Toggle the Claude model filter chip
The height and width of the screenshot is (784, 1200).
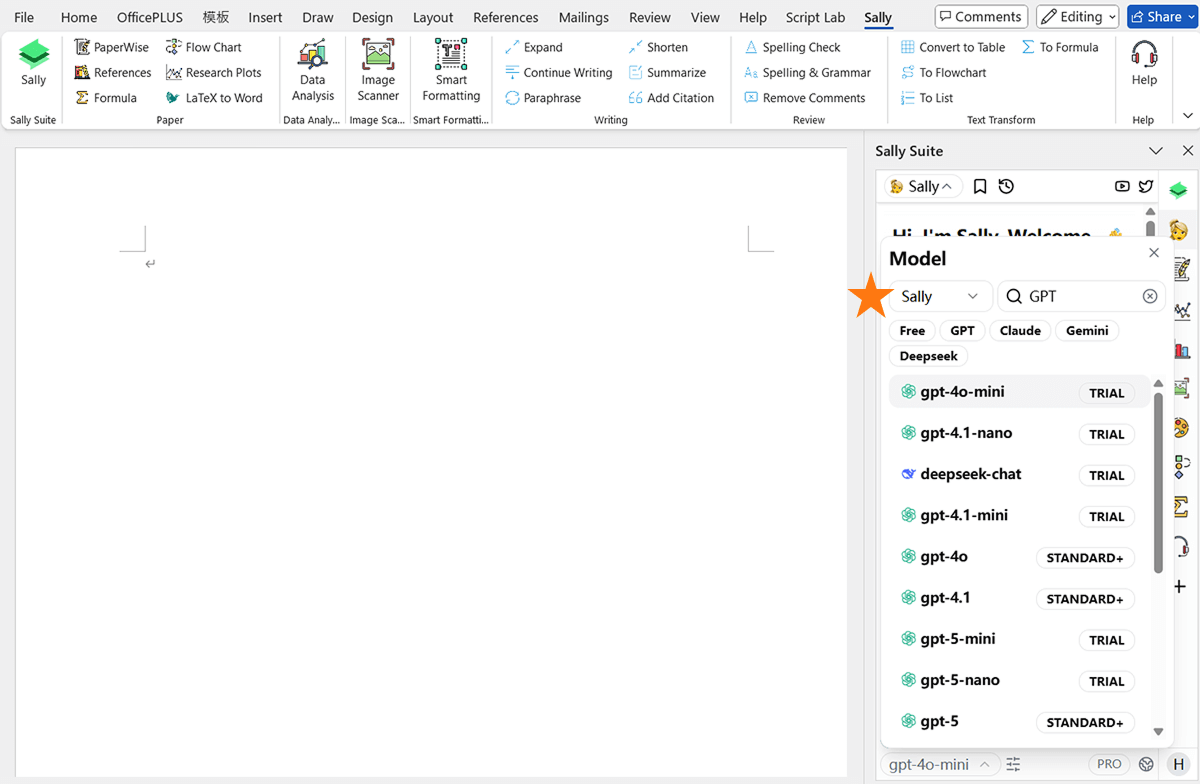(1020, 331)
